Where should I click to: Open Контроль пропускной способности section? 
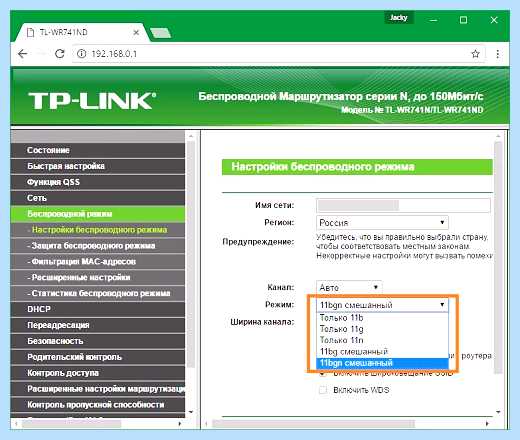98,405
